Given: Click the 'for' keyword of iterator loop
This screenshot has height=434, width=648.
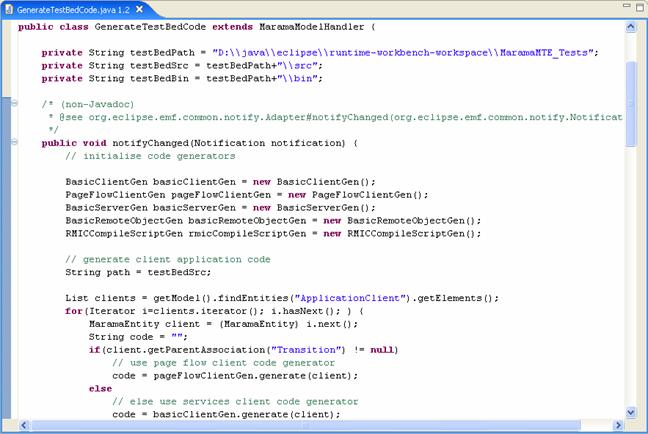Looking at the screenshot, I should coord(74,311).
